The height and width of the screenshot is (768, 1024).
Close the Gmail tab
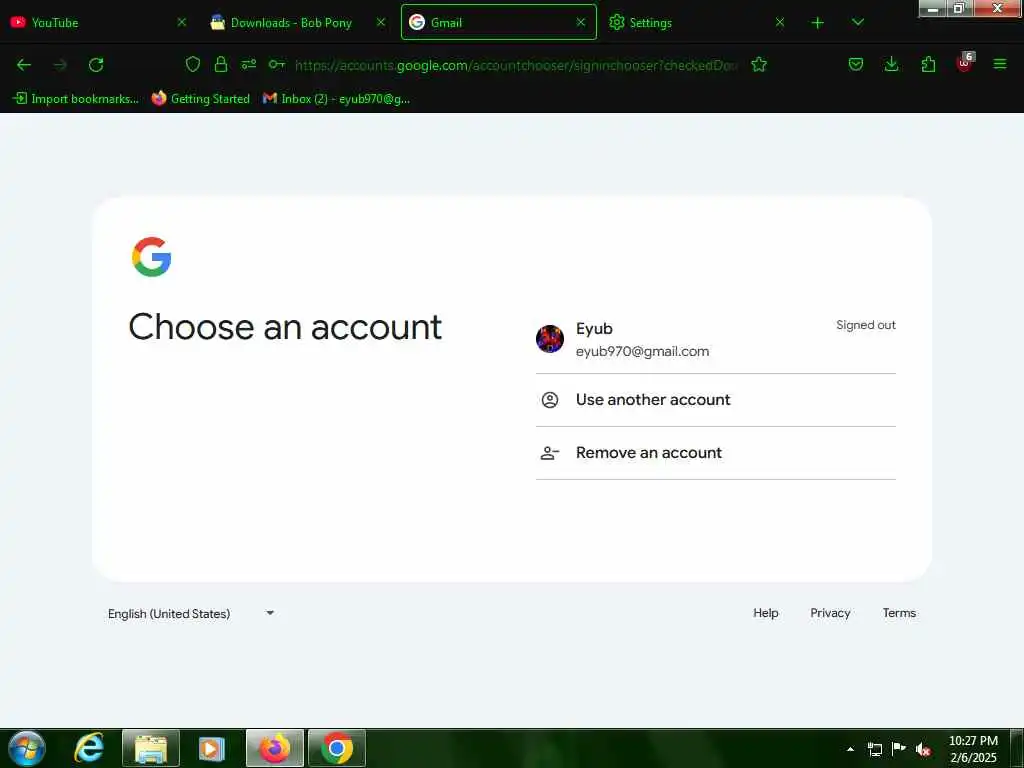581,22
